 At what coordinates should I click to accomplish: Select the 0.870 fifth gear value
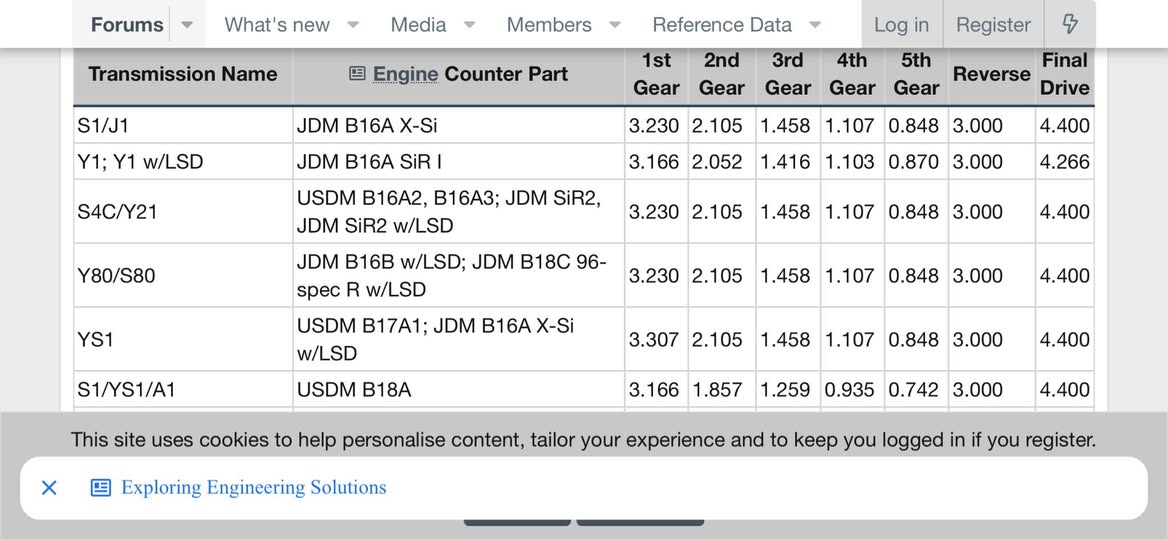coord(916,162)
